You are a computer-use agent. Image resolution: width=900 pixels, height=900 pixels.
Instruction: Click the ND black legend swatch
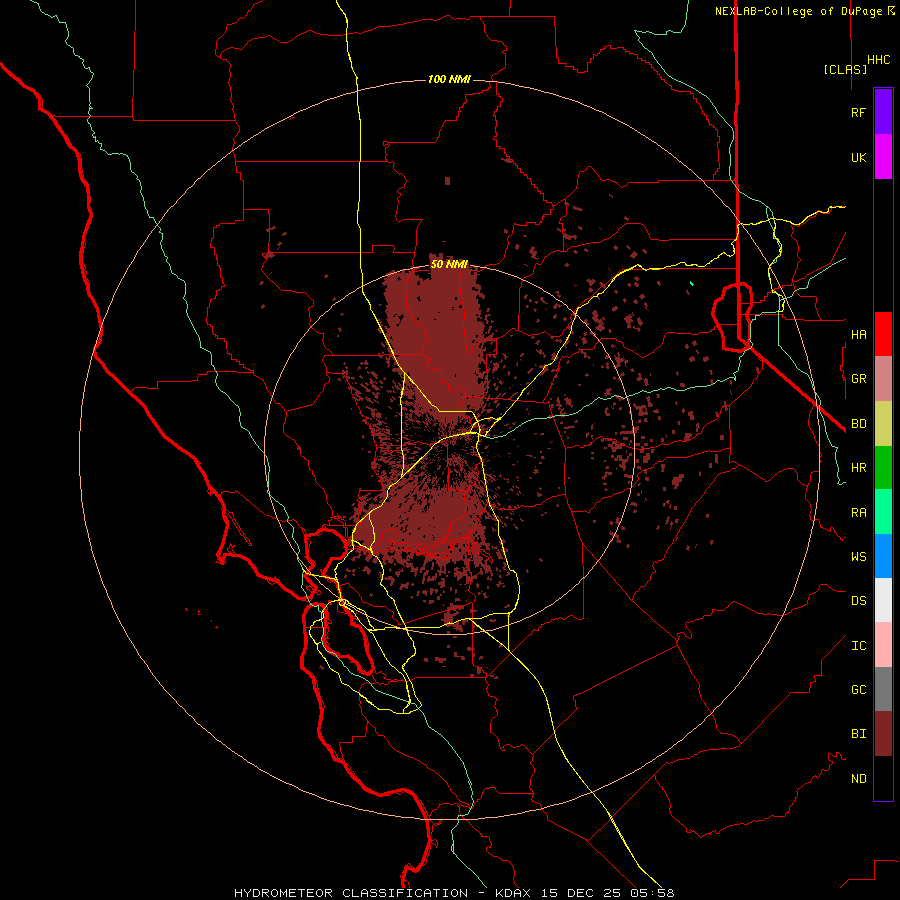click(x=883, y=778)
